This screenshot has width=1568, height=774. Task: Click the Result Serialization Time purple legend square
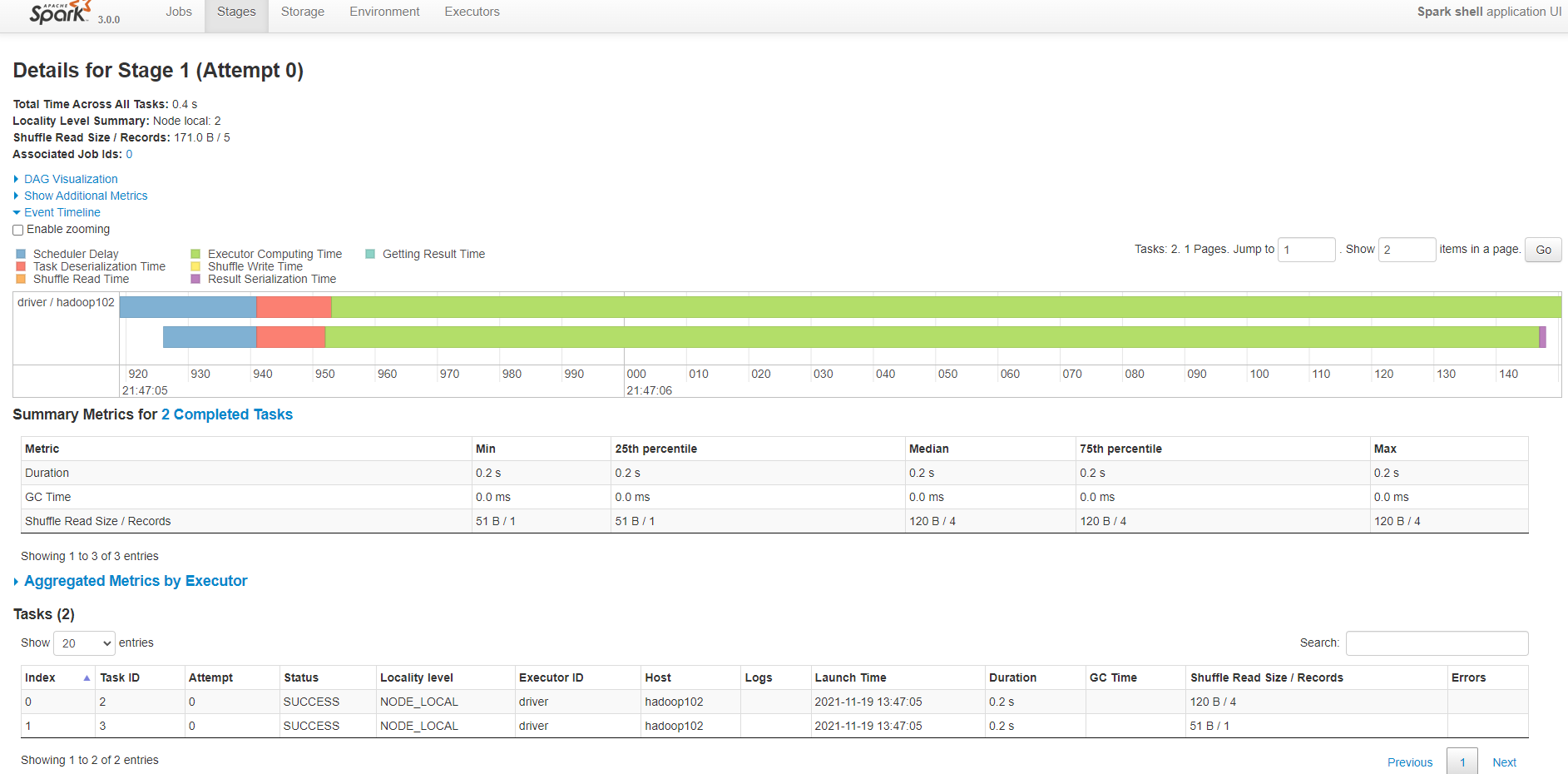tap(195, 279)
